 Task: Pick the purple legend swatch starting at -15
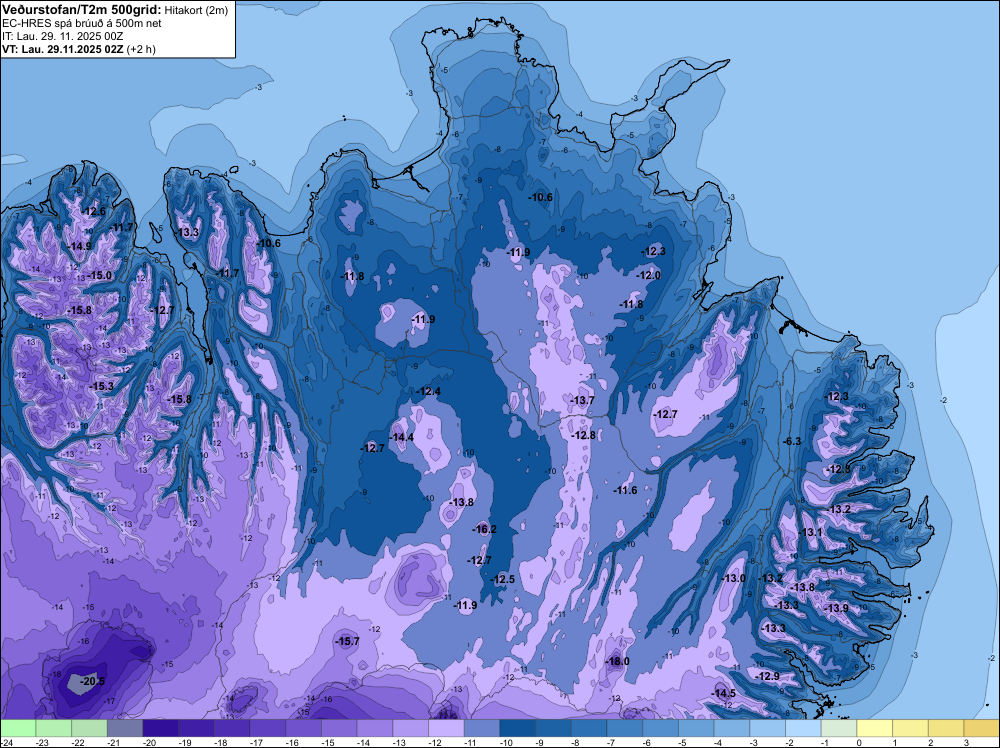coord(339,728)
